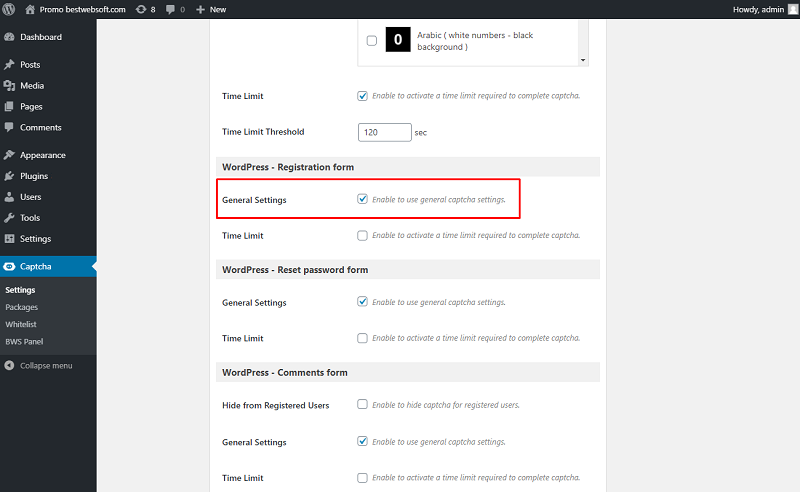Enable Reset password form Time Limit checkbox
This screenshot has width=800, height=492.
click(x=362, y=338)
